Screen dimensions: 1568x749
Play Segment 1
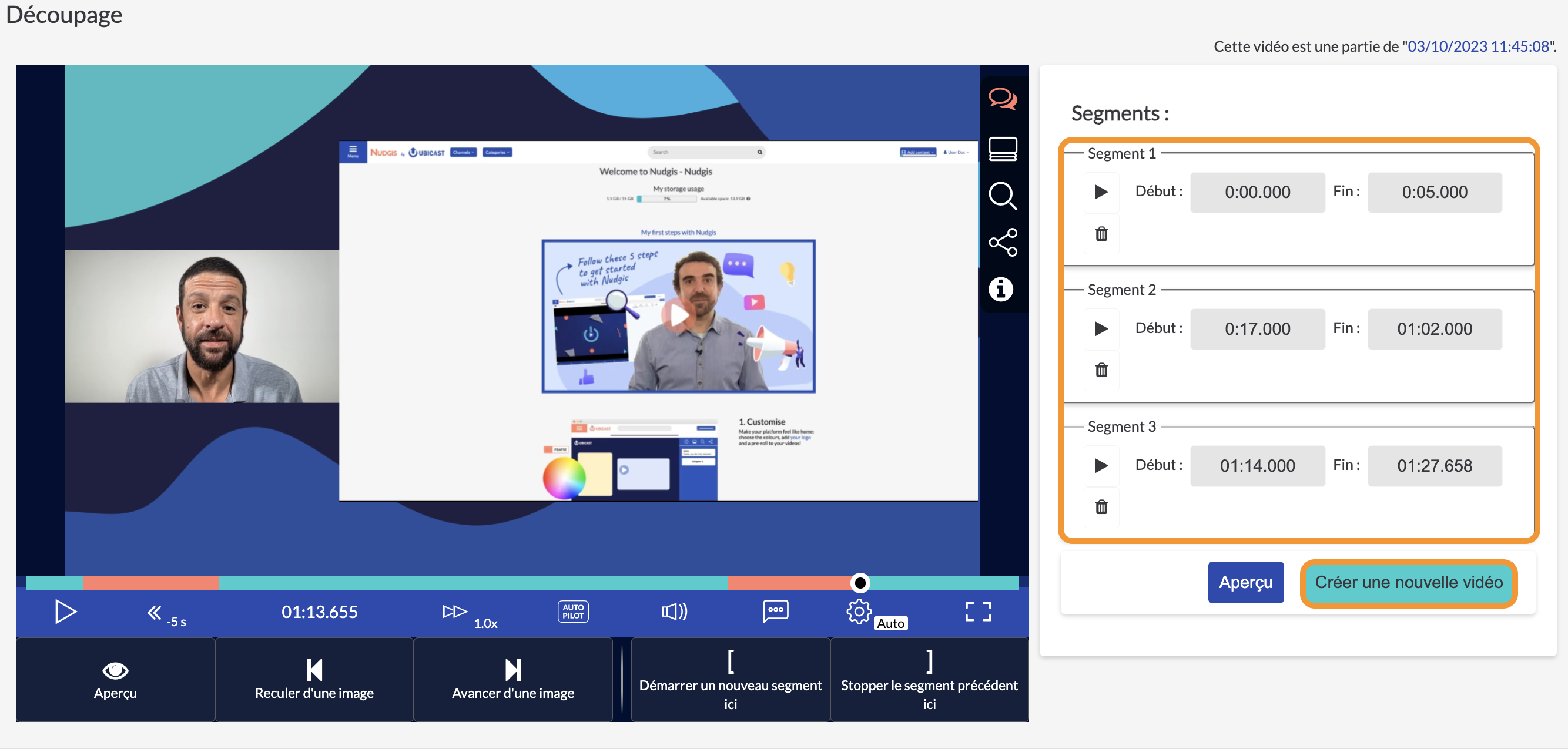pyautogui.click(x=1101, y=192)
